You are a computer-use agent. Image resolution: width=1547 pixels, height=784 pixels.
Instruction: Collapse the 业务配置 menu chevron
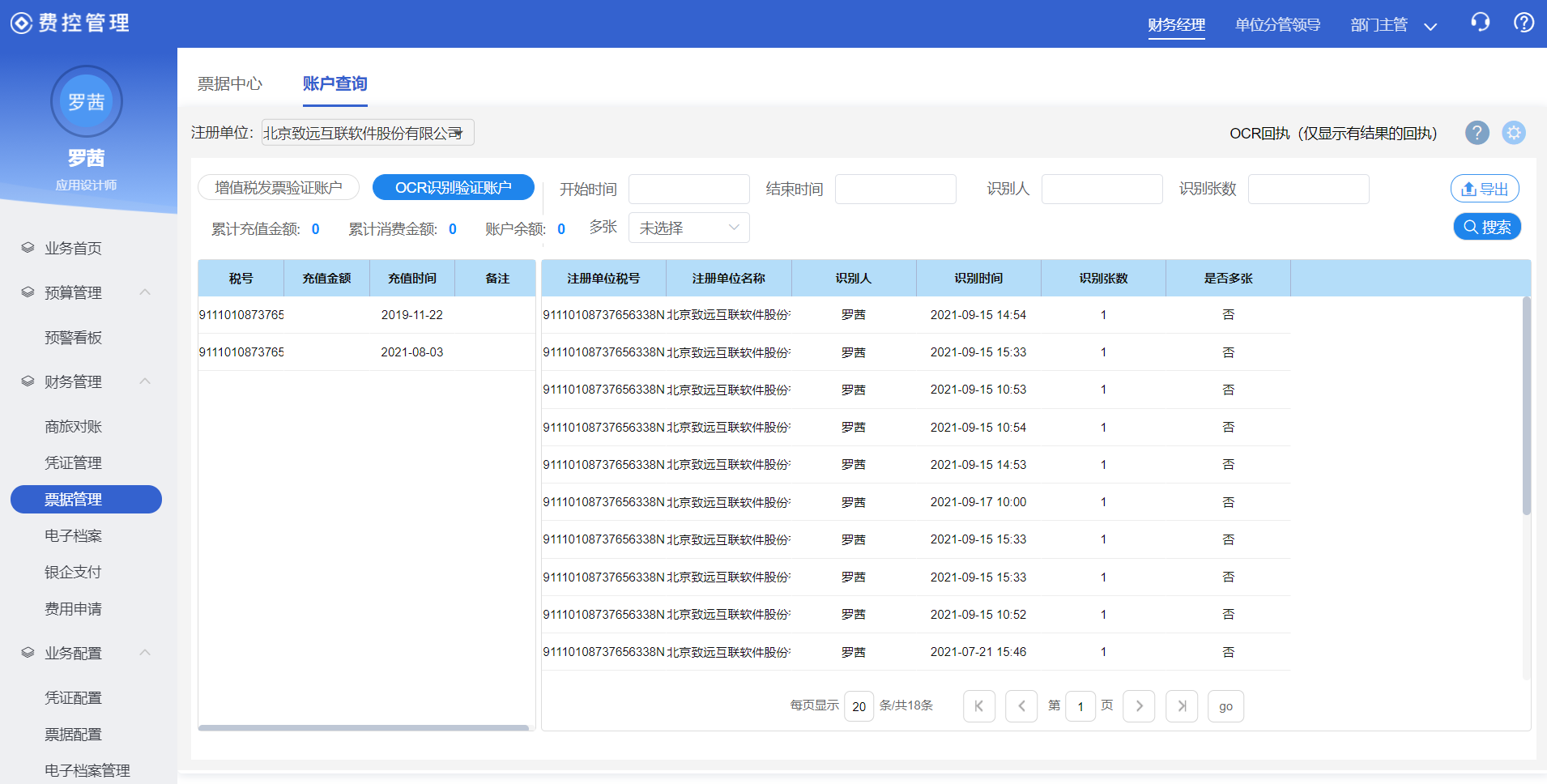[x=145, y=652]
